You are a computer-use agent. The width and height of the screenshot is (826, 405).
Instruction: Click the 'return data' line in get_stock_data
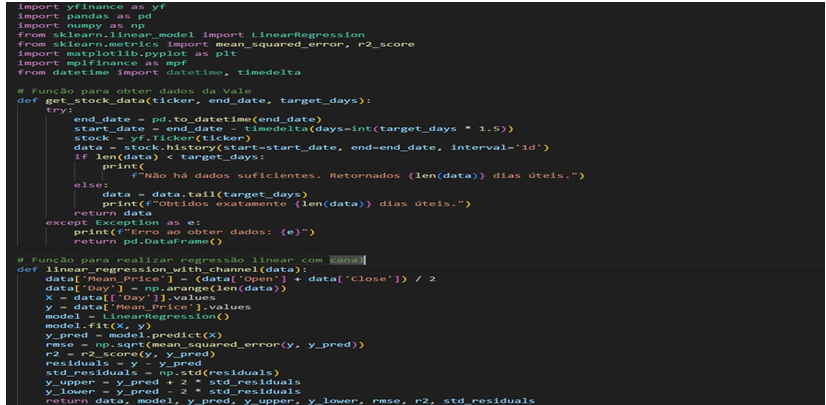(x=113, y=213)
